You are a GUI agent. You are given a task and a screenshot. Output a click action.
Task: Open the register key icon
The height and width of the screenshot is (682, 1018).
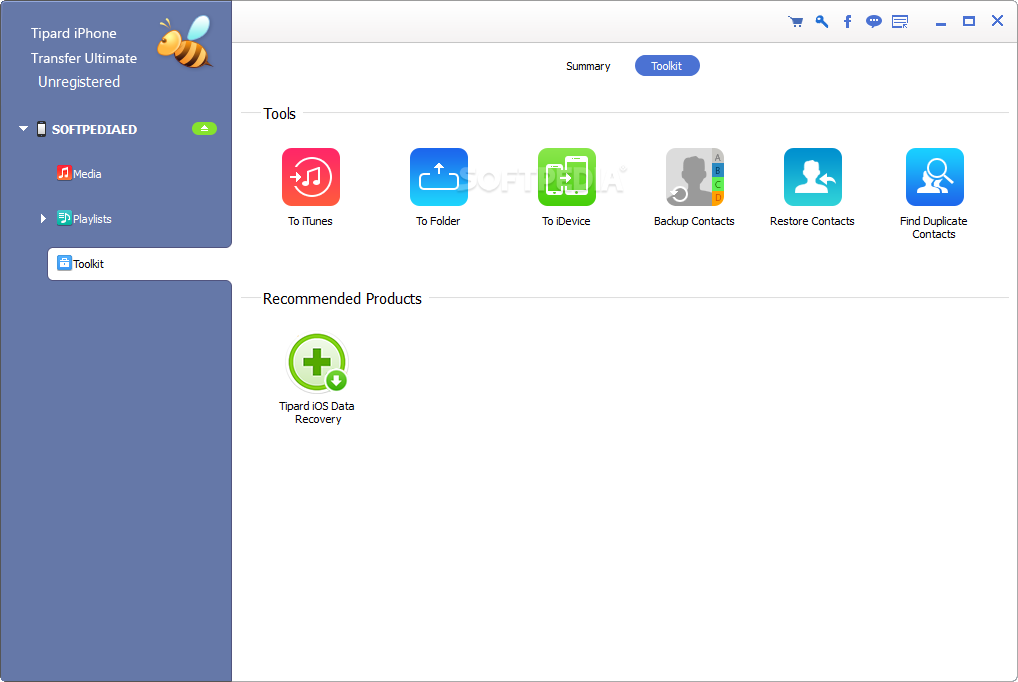point(822,21)
